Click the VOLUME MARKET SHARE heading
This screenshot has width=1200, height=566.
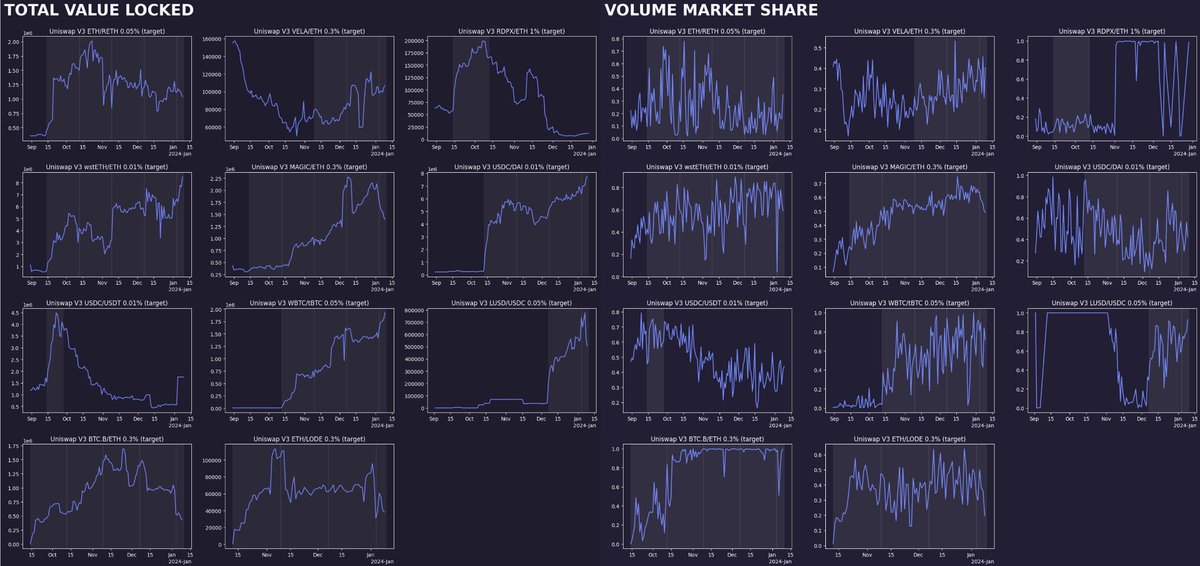coord(711,11)
